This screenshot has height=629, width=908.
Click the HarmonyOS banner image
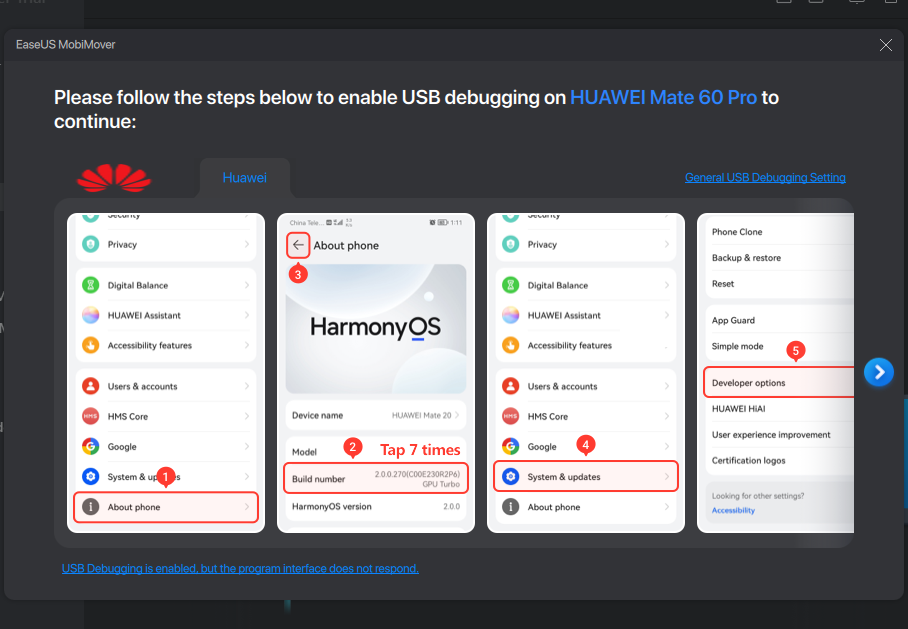pyautogui.click(x=375, y=328)
